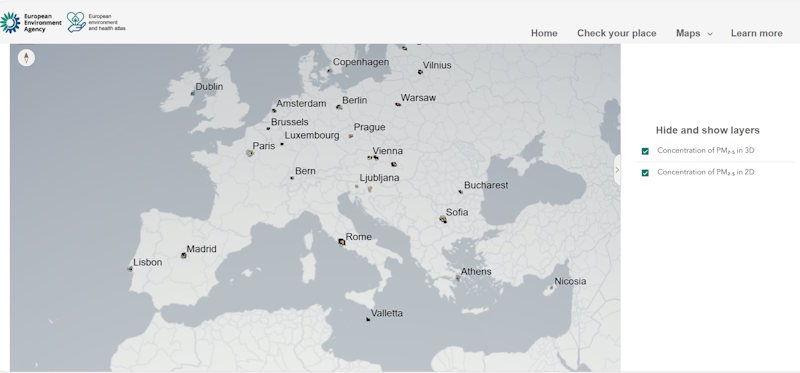Screen dimensions: 800x373
Task: Select the Athens map marker
Action: pyautogui.click(x=458, y=278)
